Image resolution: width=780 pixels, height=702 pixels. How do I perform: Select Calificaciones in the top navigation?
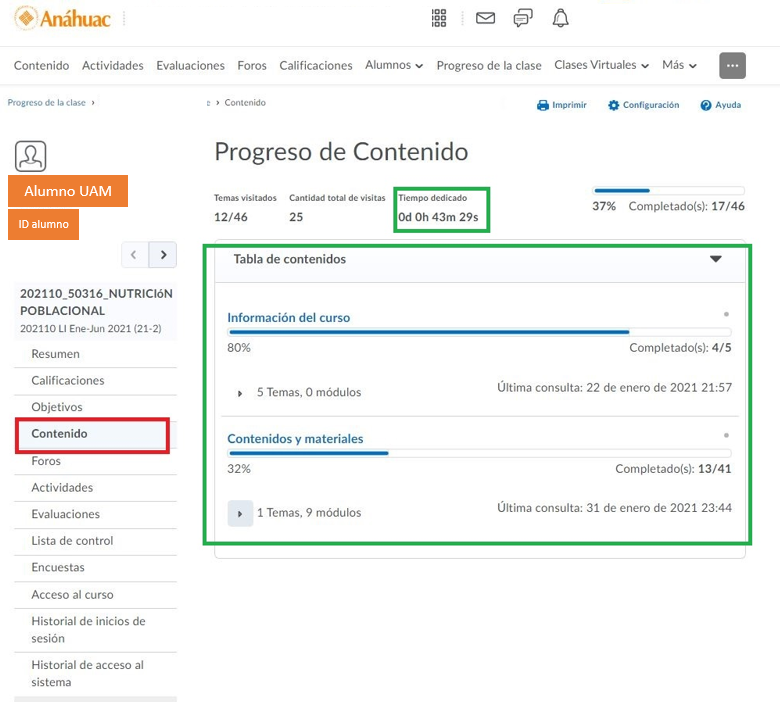pos(316,65)
